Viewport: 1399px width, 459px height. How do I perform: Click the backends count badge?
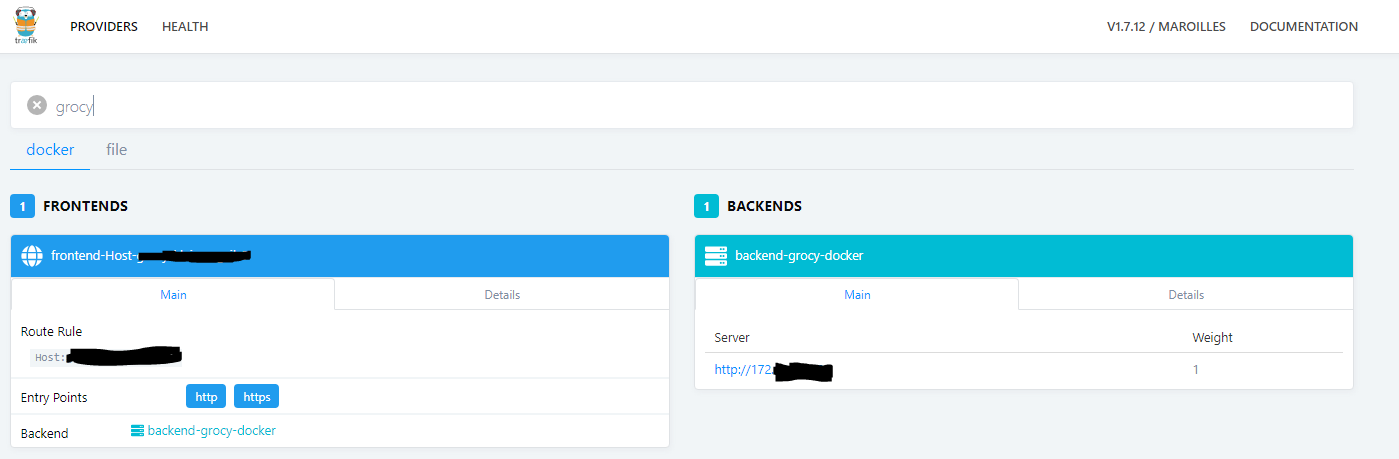coord(706,206)
